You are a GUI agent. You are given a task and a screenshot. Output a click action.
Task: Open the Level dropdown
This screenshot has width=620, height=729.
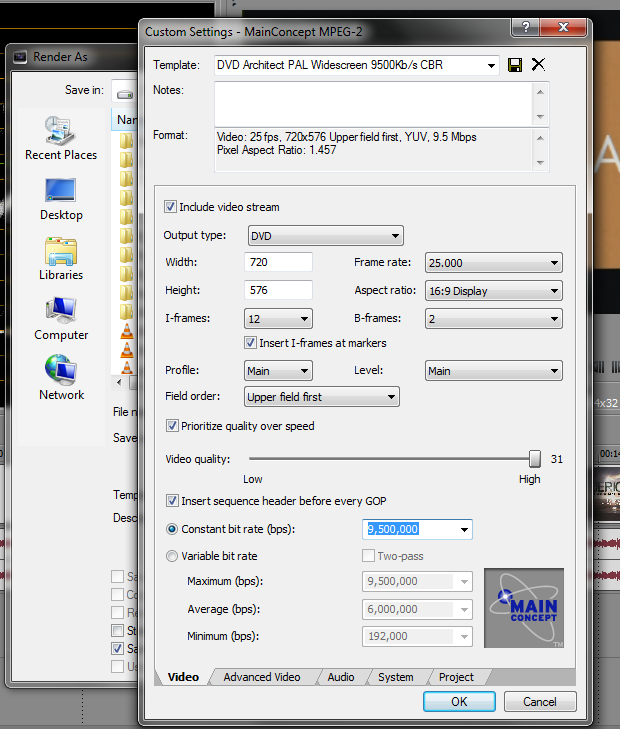pyautogui.click(x=494, y=371)
